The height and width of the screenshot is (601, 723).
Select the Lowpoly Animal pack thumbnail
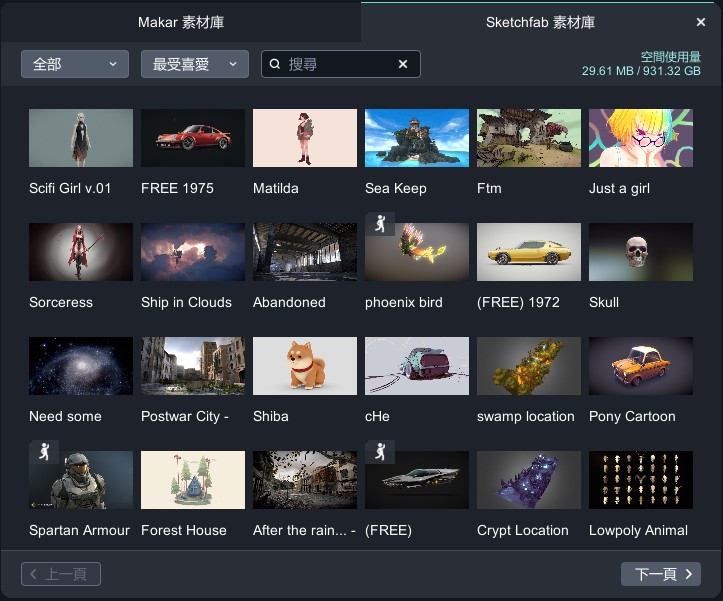[641, 480]
